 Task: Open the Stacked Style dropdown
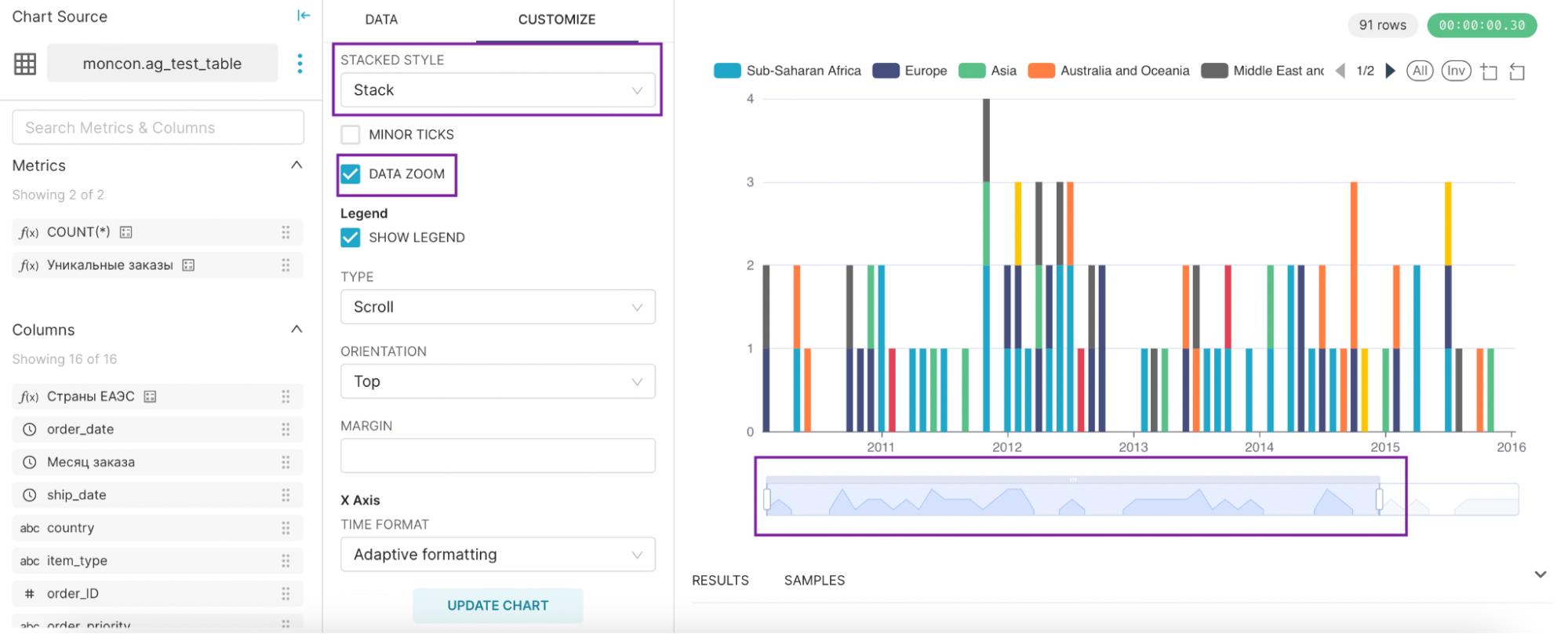click(x=498, y=90)
